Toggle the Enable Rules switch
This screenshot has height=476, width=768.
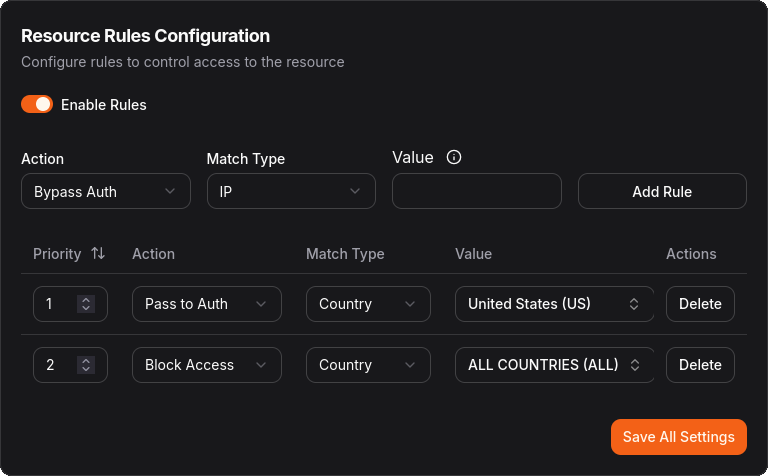click(x=37, y=104)
